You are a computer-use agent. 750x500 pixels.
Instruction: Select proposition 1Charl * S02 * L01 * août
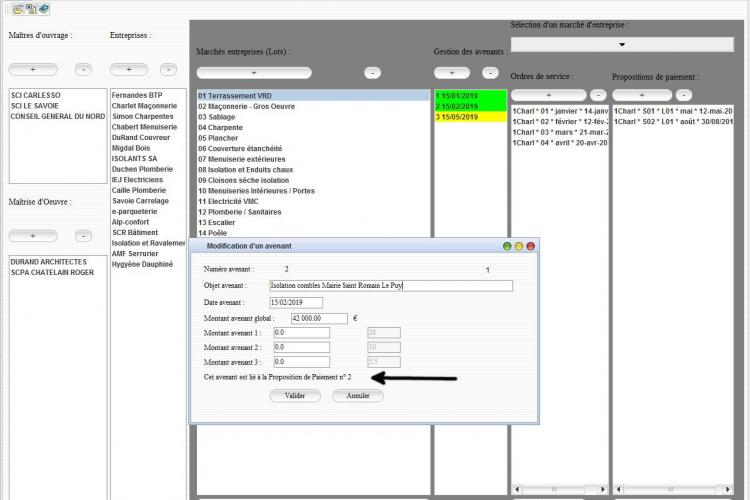673,122
